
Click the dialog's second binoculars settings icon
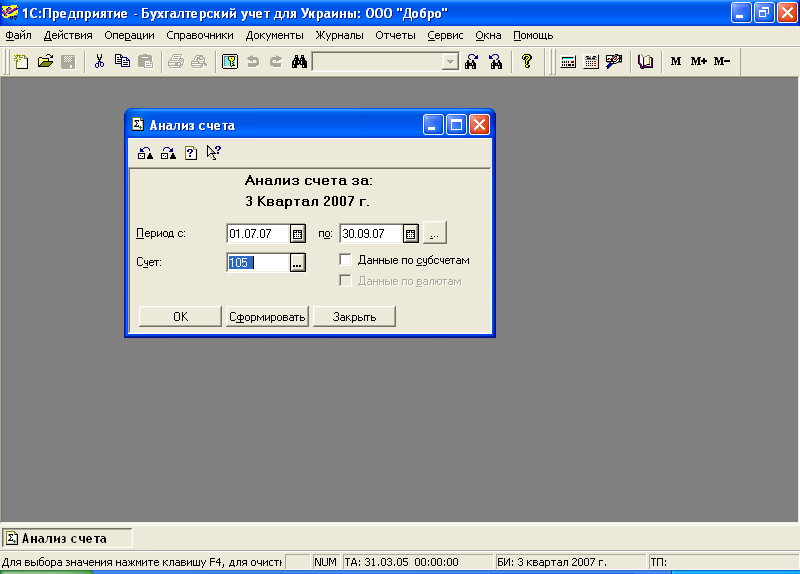tap(168, 153)
